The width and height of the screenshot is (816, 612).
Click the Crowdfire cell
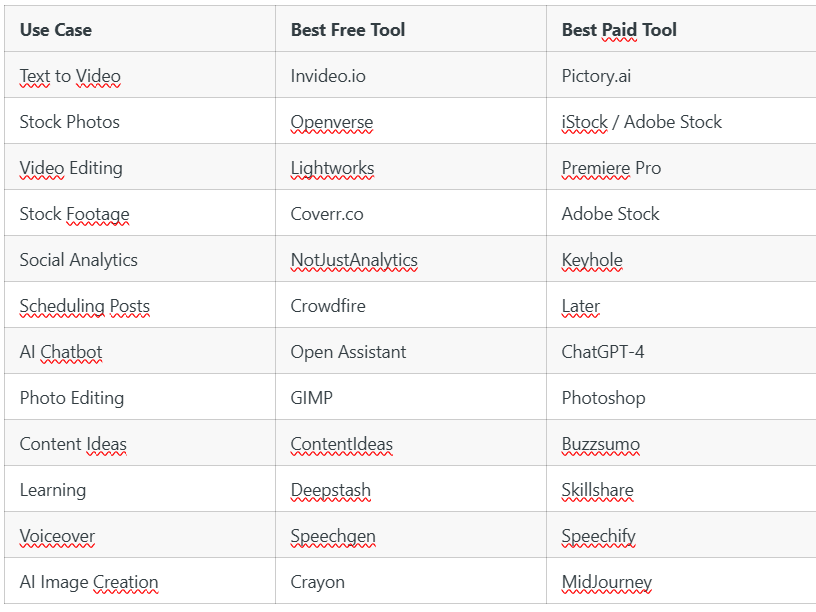pyautogui.click(x=411, y=305)
